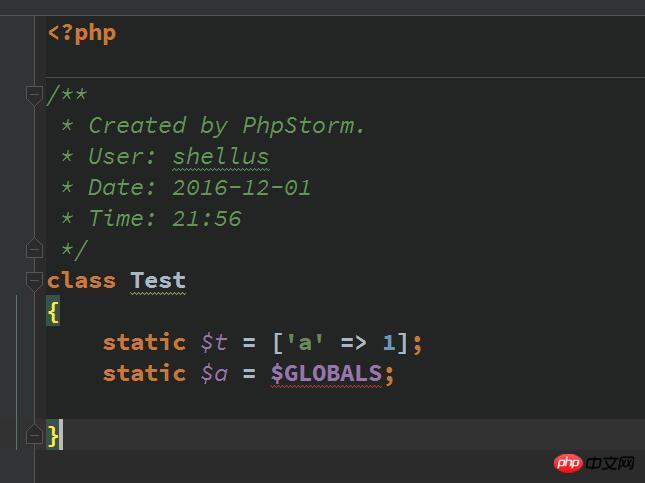The width and height of the screenshot is (645, 483).
Task: Collapse the Test class using its fold marker
Action: pos(34,277)
